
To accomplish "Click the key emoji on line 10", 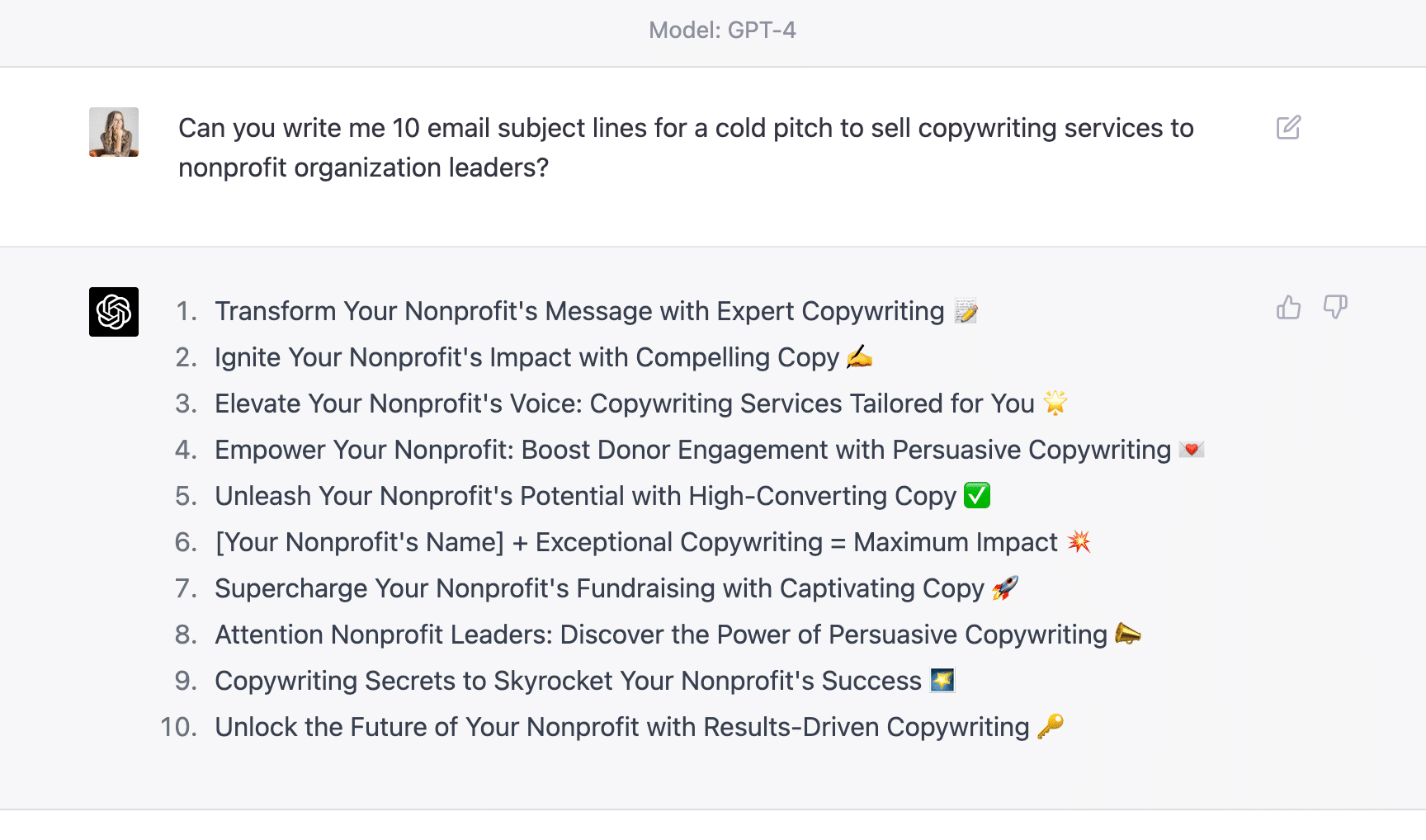I will (1051, 726).
